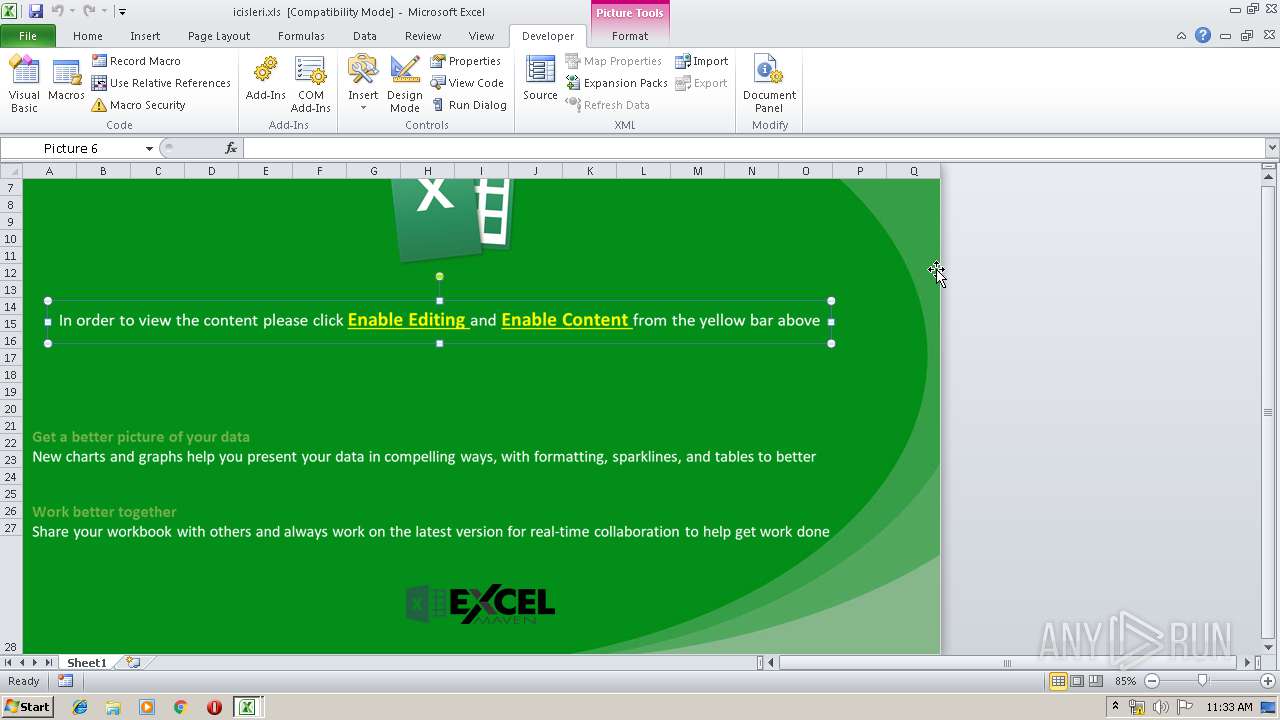Image resolution: width=1280 pixels, height=720 pixels.
Task: Click the Undo button
Action: point(57,11)
